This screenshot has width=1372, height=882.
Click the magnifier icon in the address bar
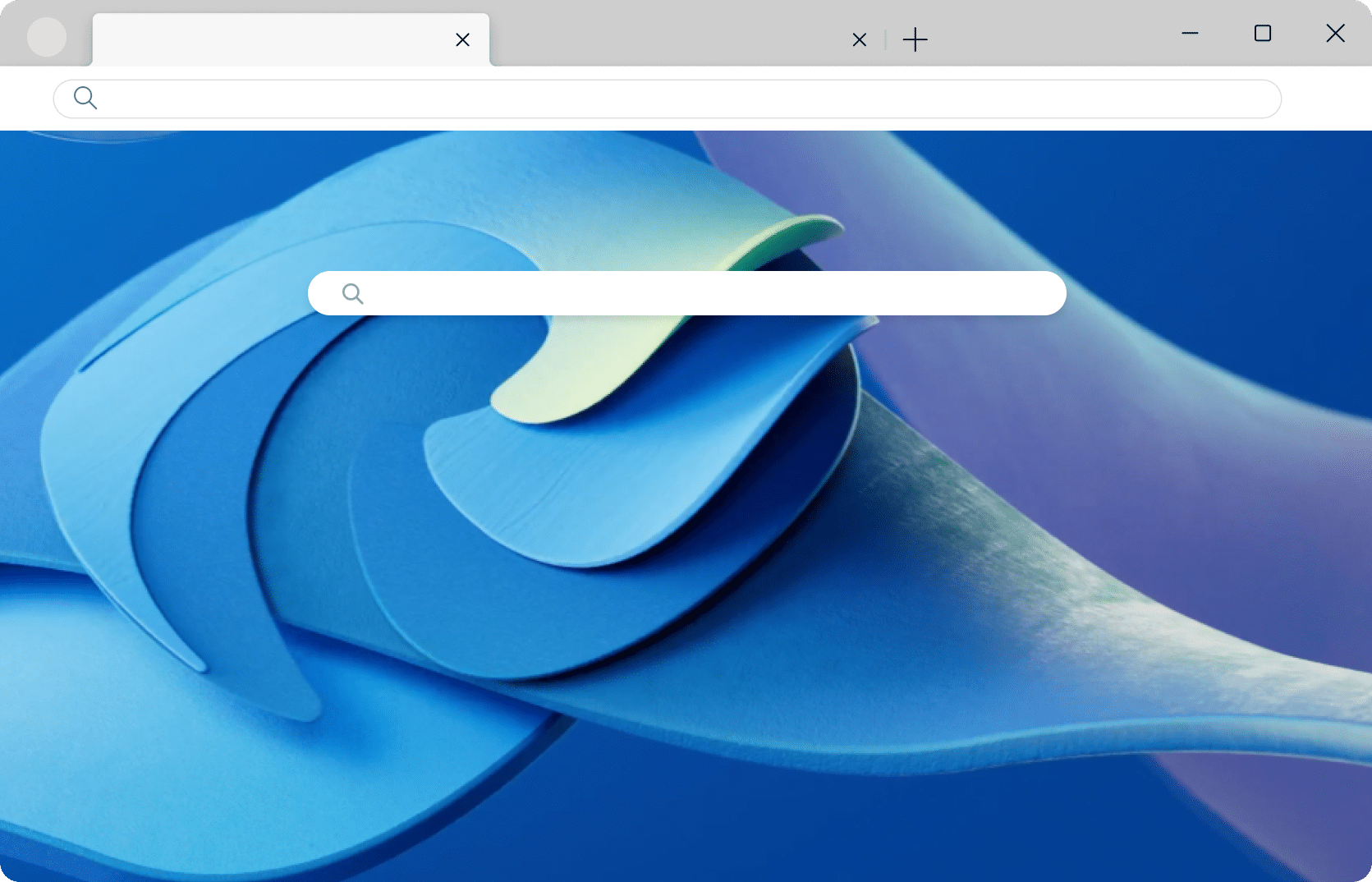click(85, 99)
